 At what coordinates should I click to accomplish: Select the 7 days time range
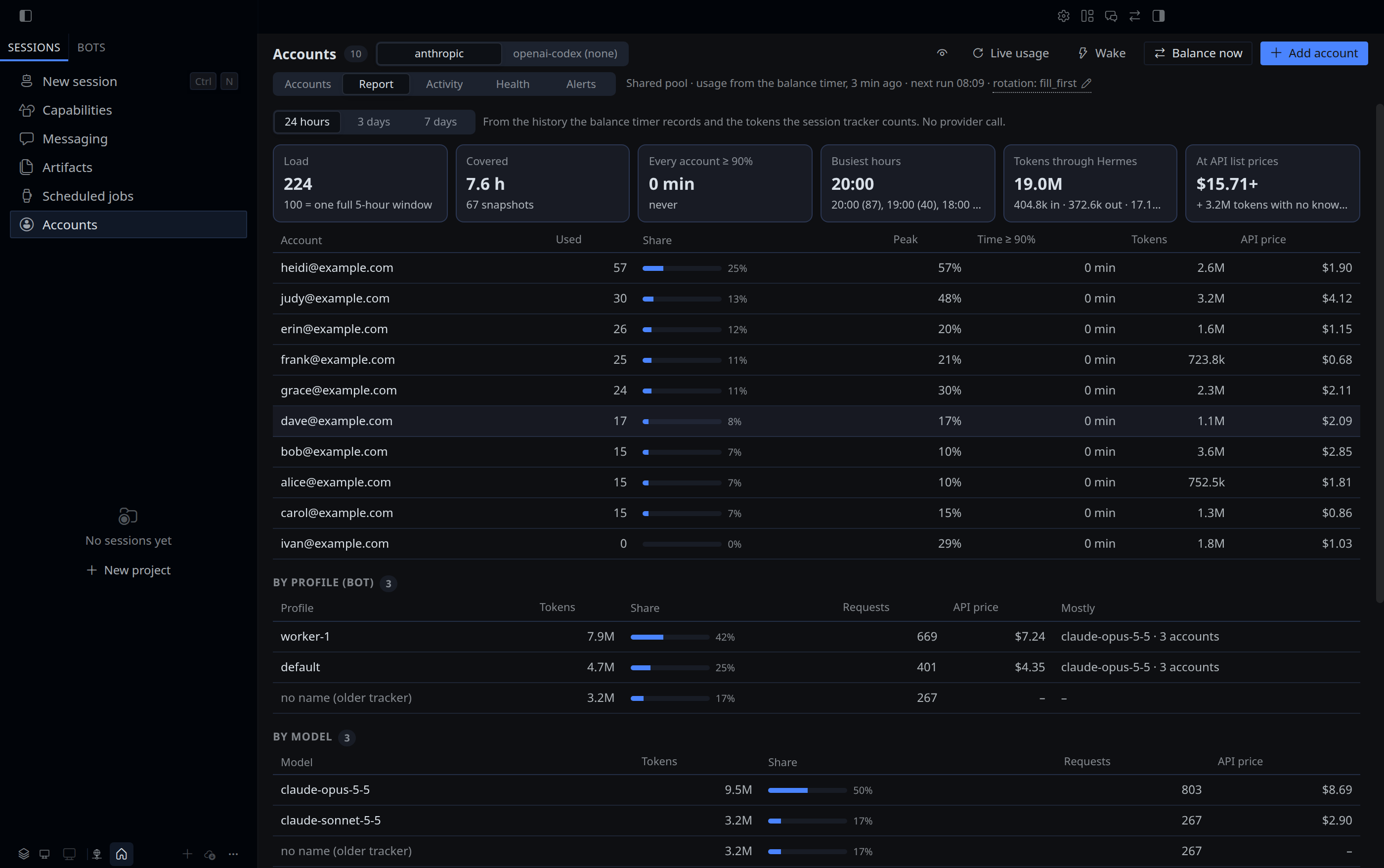[440, 122]
